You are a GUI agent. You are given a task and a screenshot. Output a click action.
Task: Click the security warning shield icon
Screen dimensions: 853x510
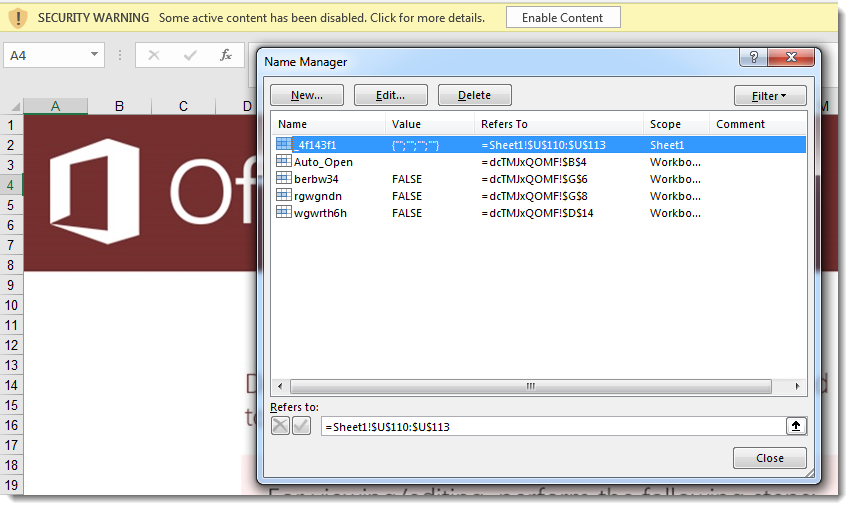coord(18,18)
